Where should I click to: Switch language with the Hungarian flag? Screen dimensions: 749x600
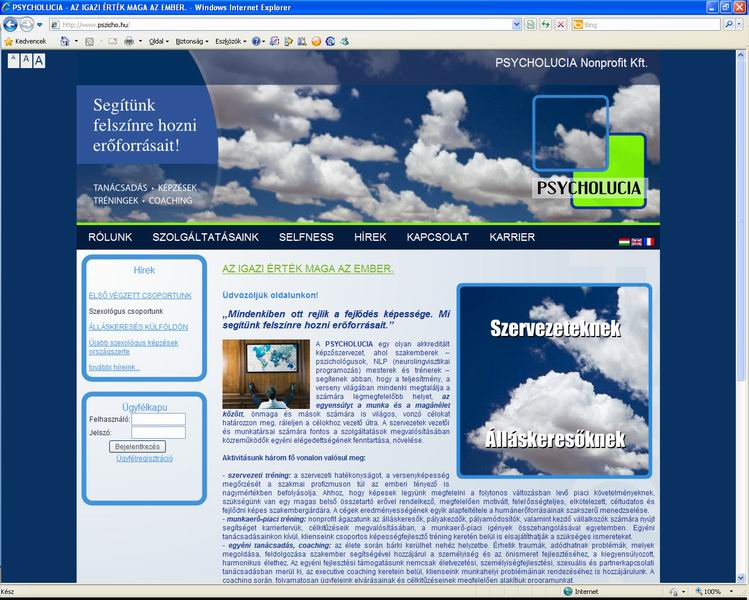tap(624, 242)
